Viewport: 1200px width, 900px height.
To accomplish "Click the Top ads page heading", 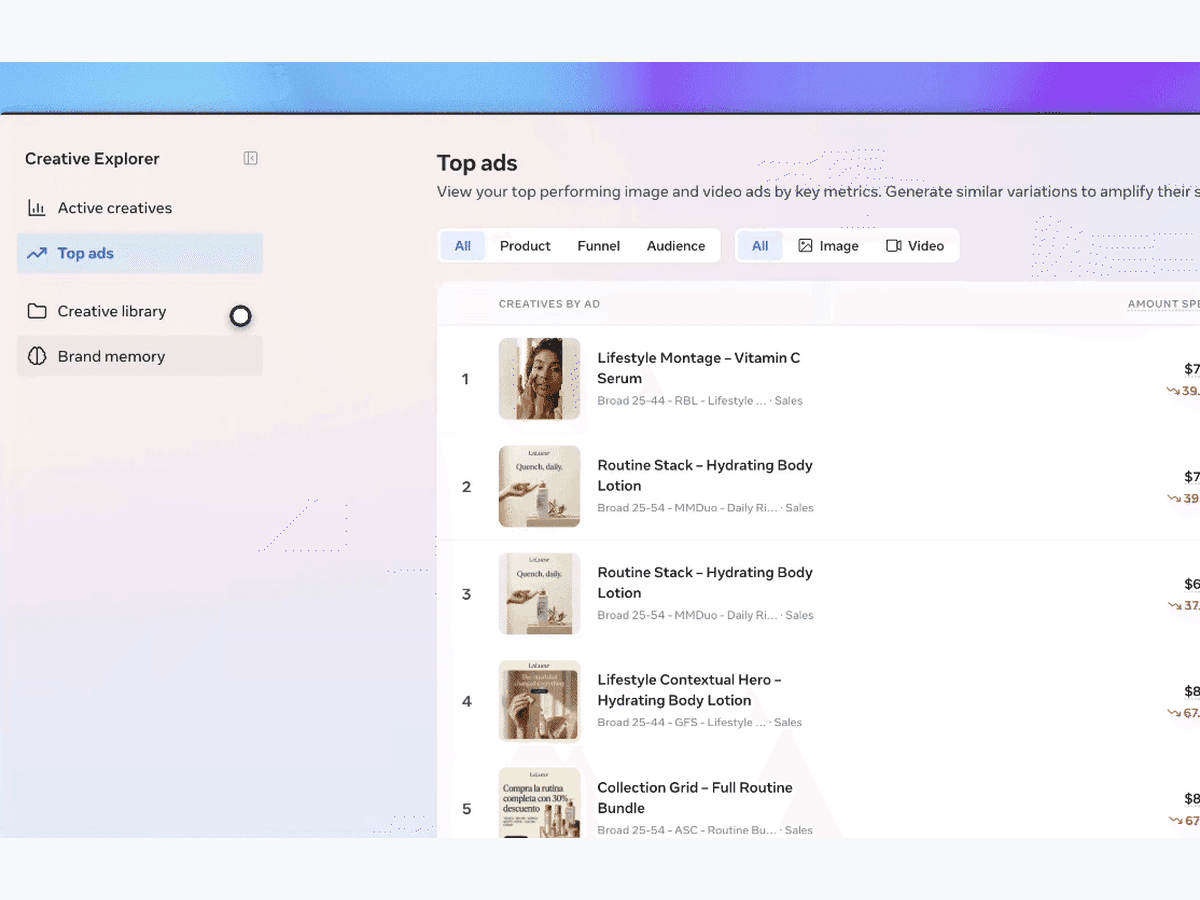I will (477, 164).
